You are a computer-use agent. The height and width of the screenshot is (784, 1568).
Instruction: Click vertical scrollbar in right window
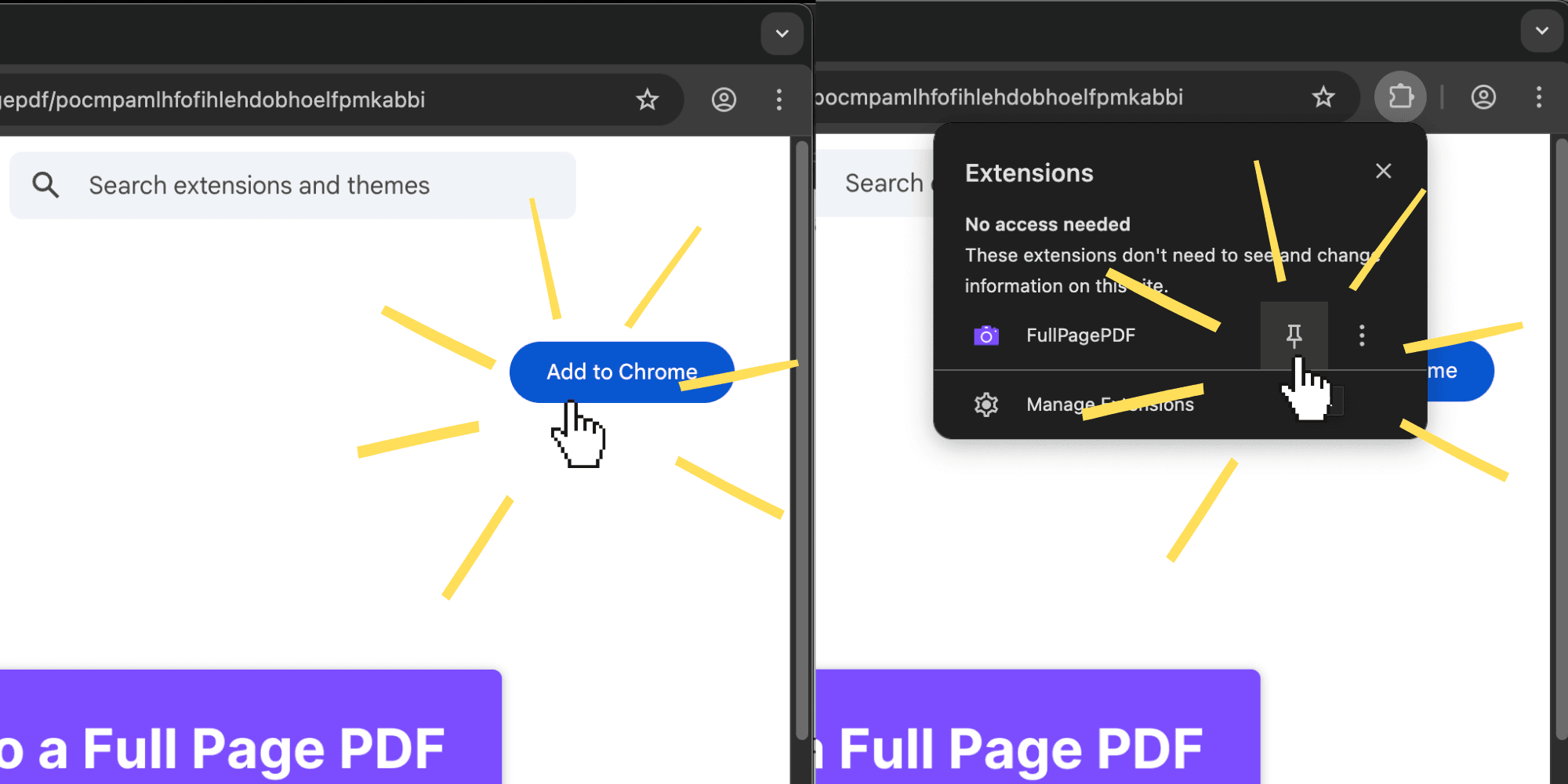coord(1561,439)
